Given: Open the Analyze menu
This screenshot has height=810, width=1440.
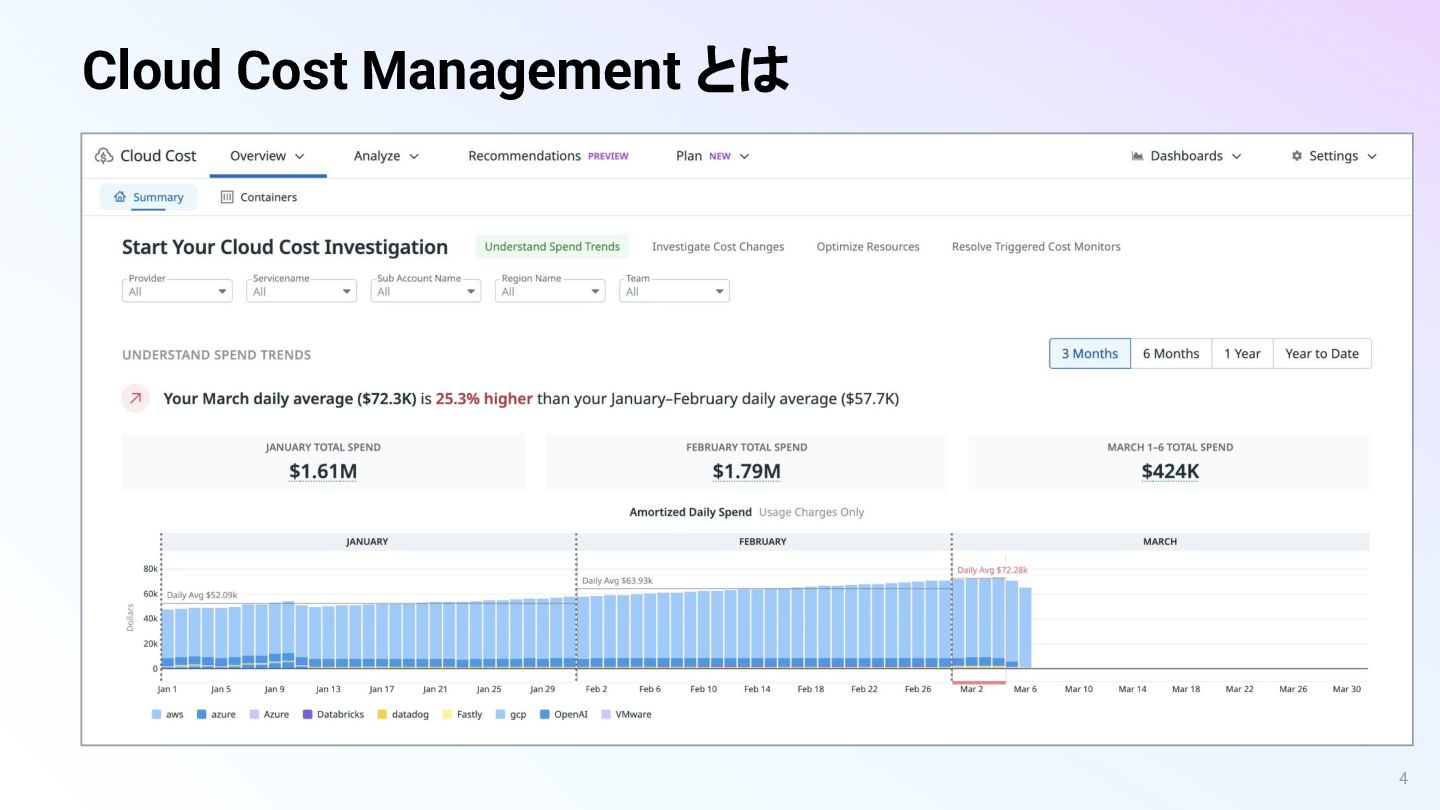Looking at the screenshot, I should click(386, 156).
